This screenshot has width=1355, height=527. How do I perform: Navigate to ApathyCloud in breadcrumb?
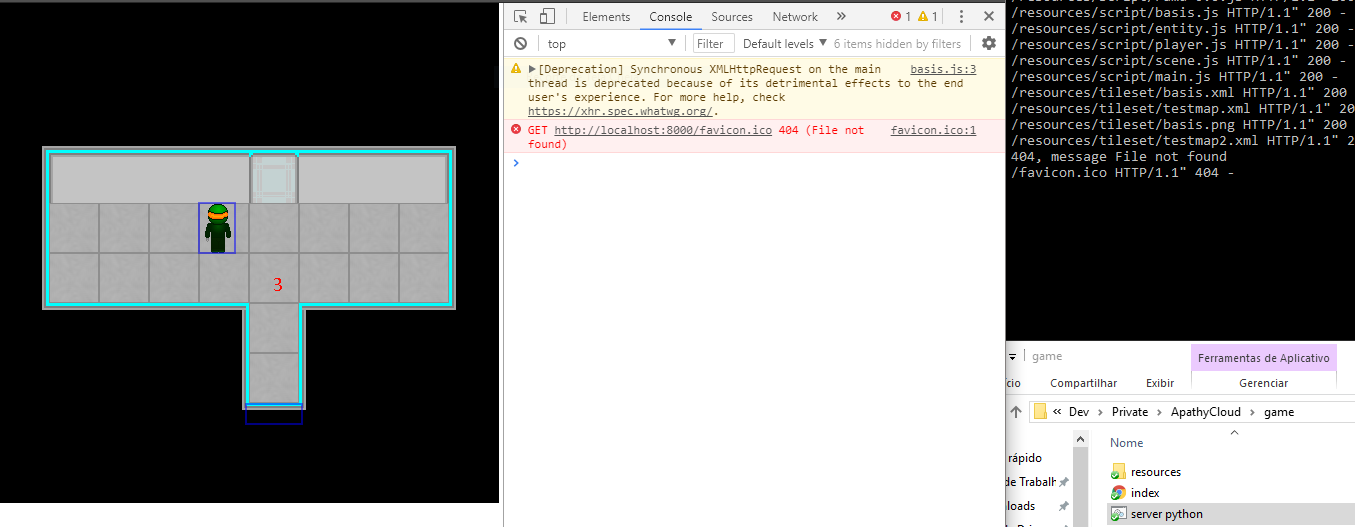(1205, 412)
